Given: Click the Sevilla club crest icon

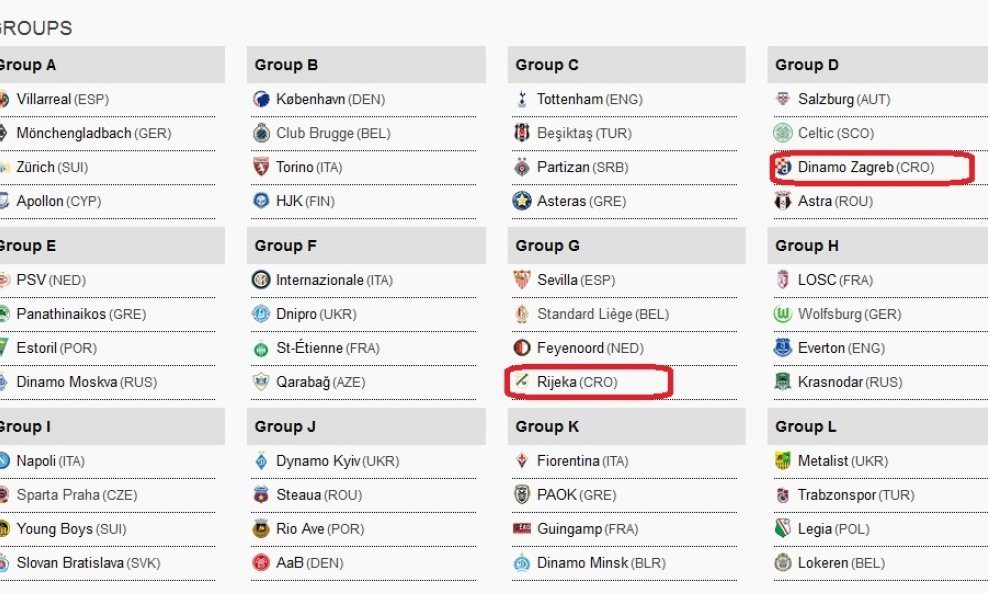Looking at the screenshot, I should click(x=522, y=280).
